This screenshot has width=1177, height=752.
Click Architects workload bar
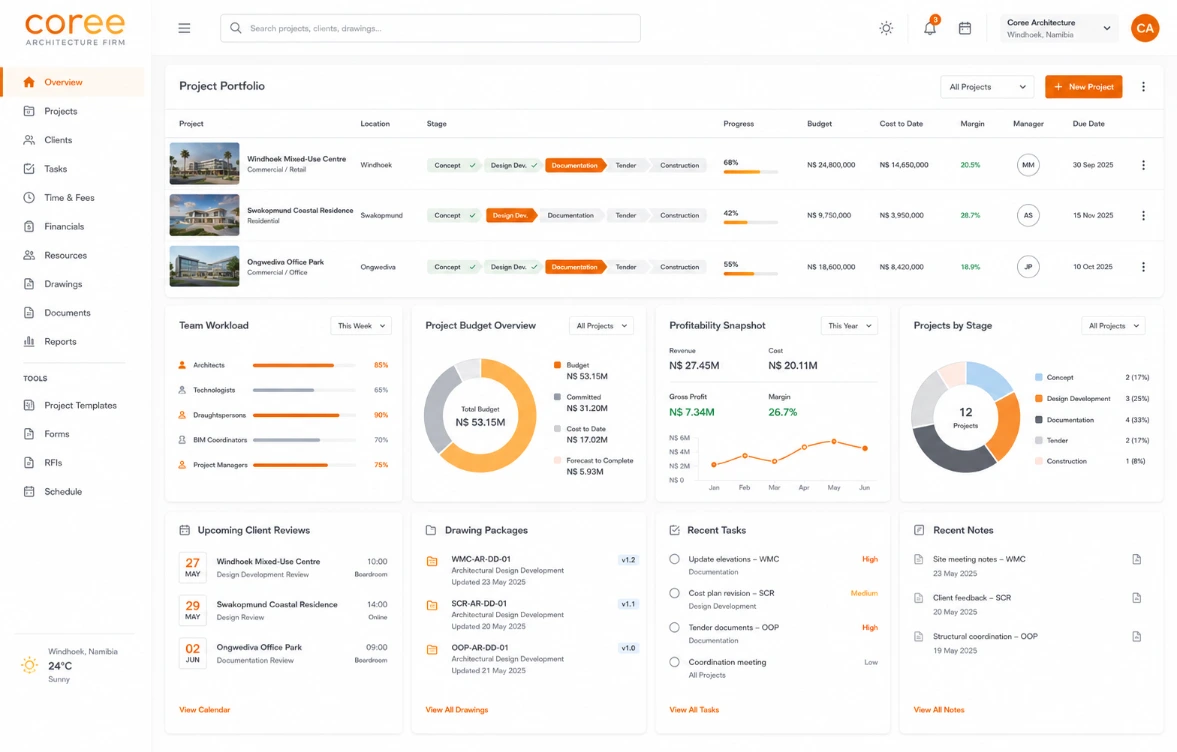coord(304,365)
